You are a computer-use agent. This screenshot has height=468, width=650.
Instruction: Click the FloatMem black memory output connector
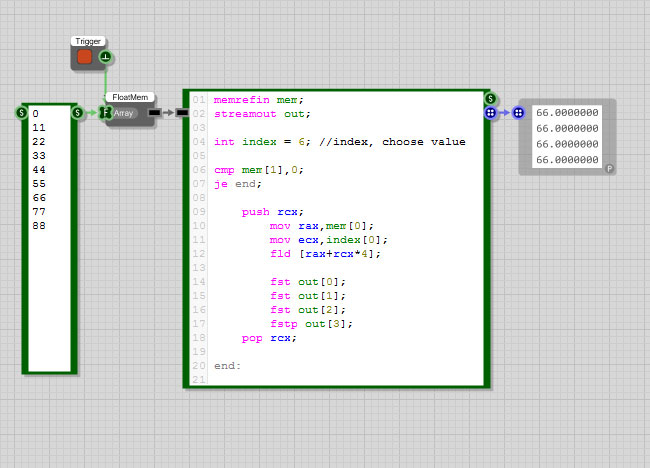coord(153,113)
